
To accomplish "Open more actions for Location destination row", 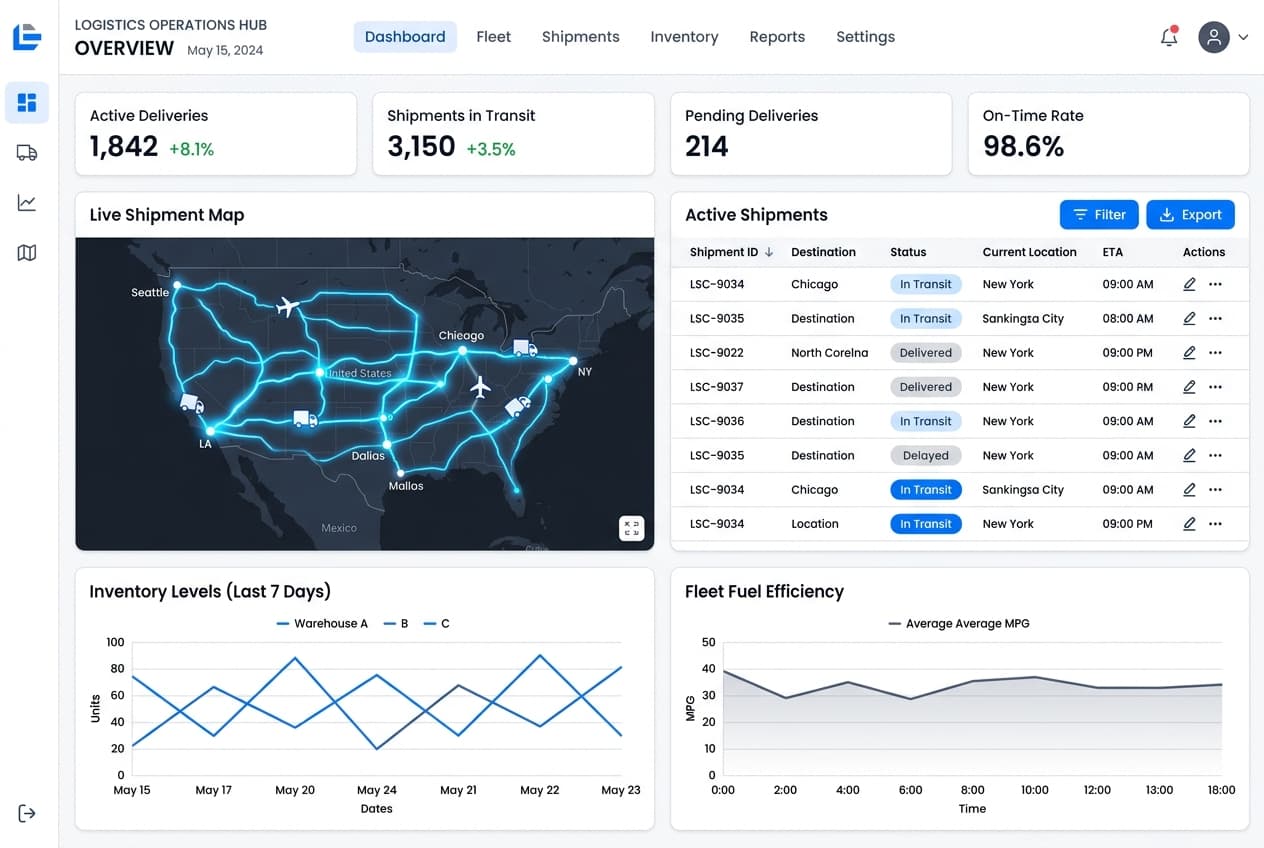I will tap(1215, 524).
